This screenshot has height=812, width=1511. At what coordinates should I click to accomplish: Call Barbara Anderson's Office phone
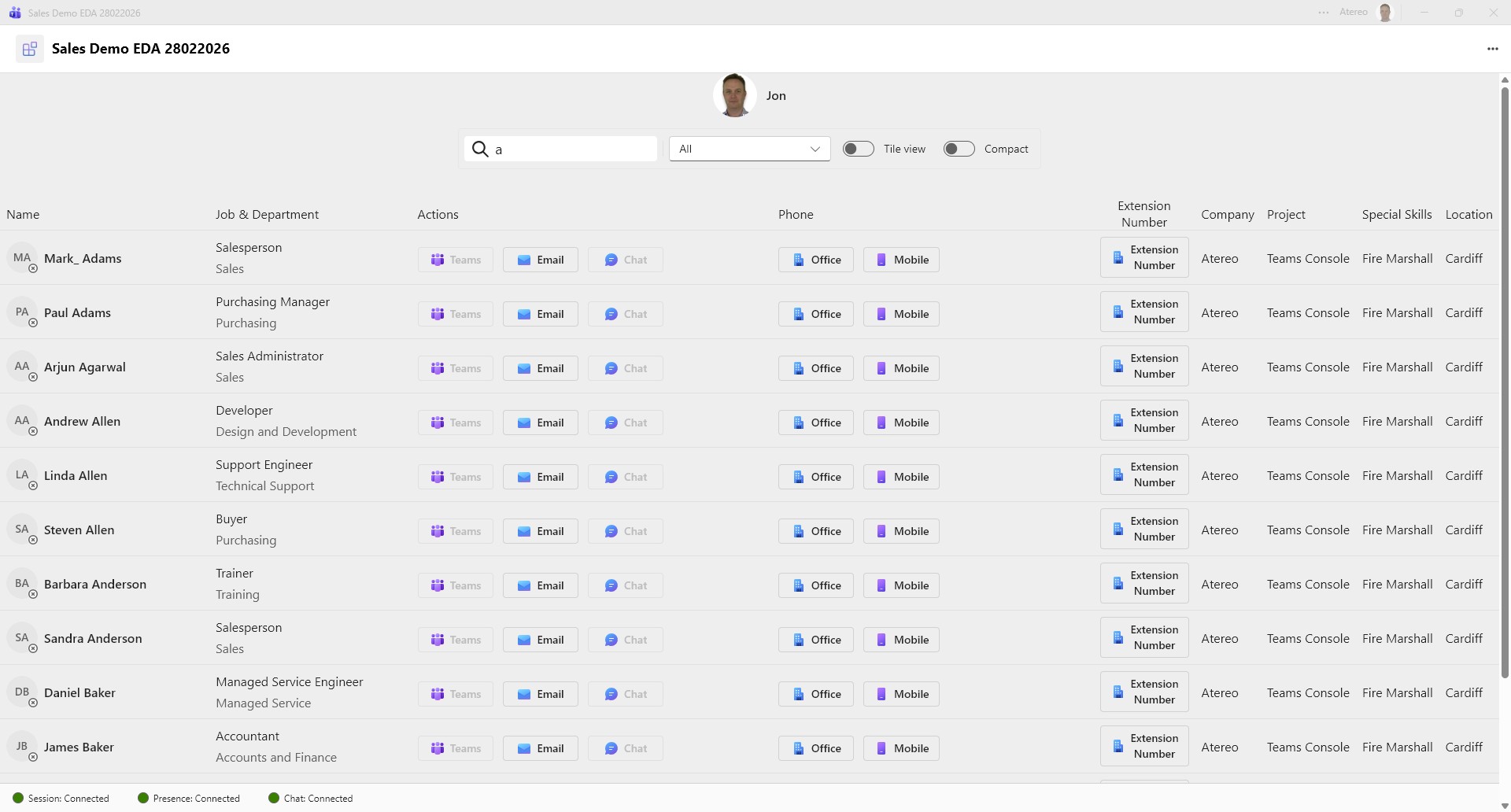815,585
